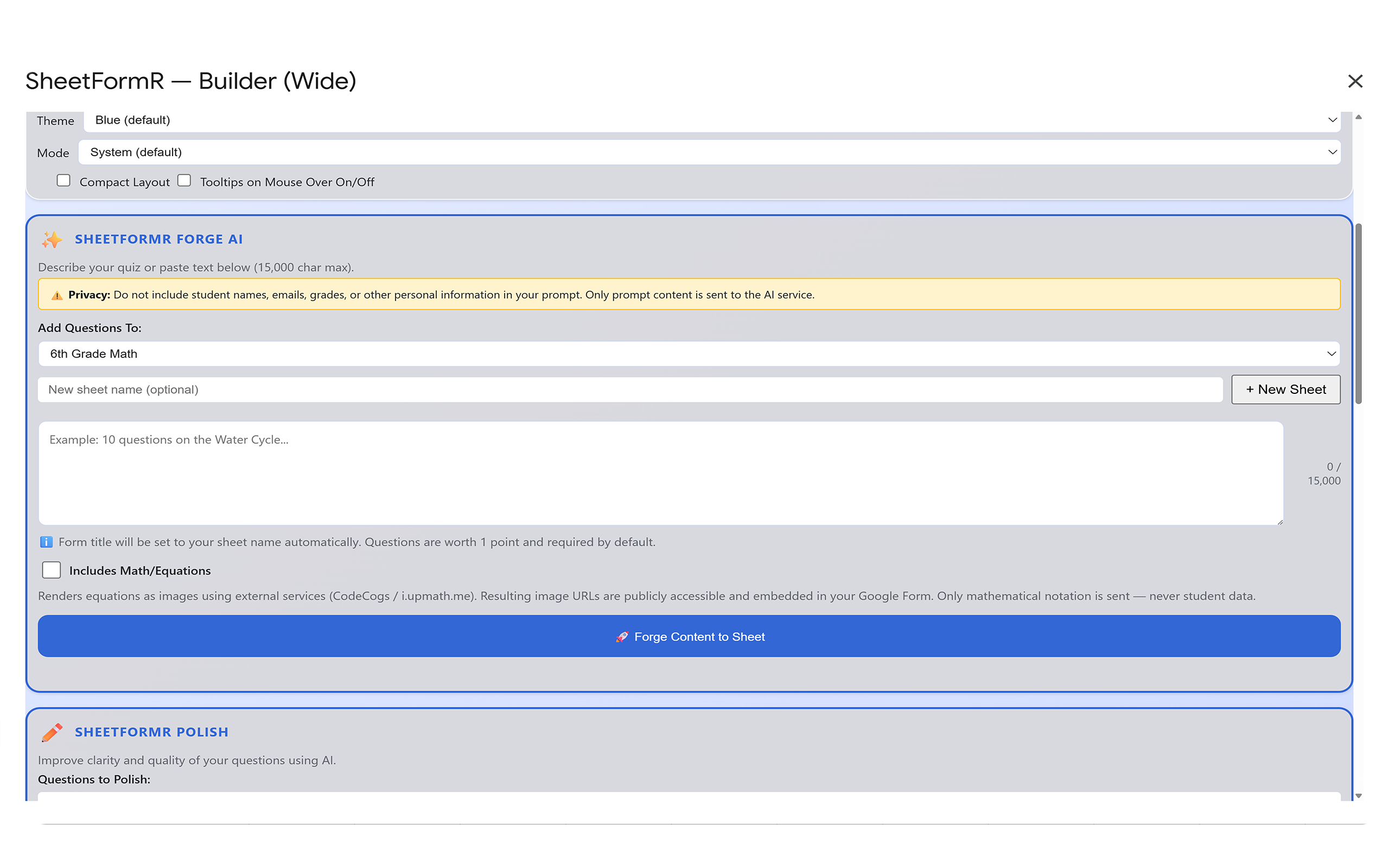Viewport: 1389px width, 868px height.
Task: Toggle Tooltips on Mouse Over On/Off
Action: point(184,180)
